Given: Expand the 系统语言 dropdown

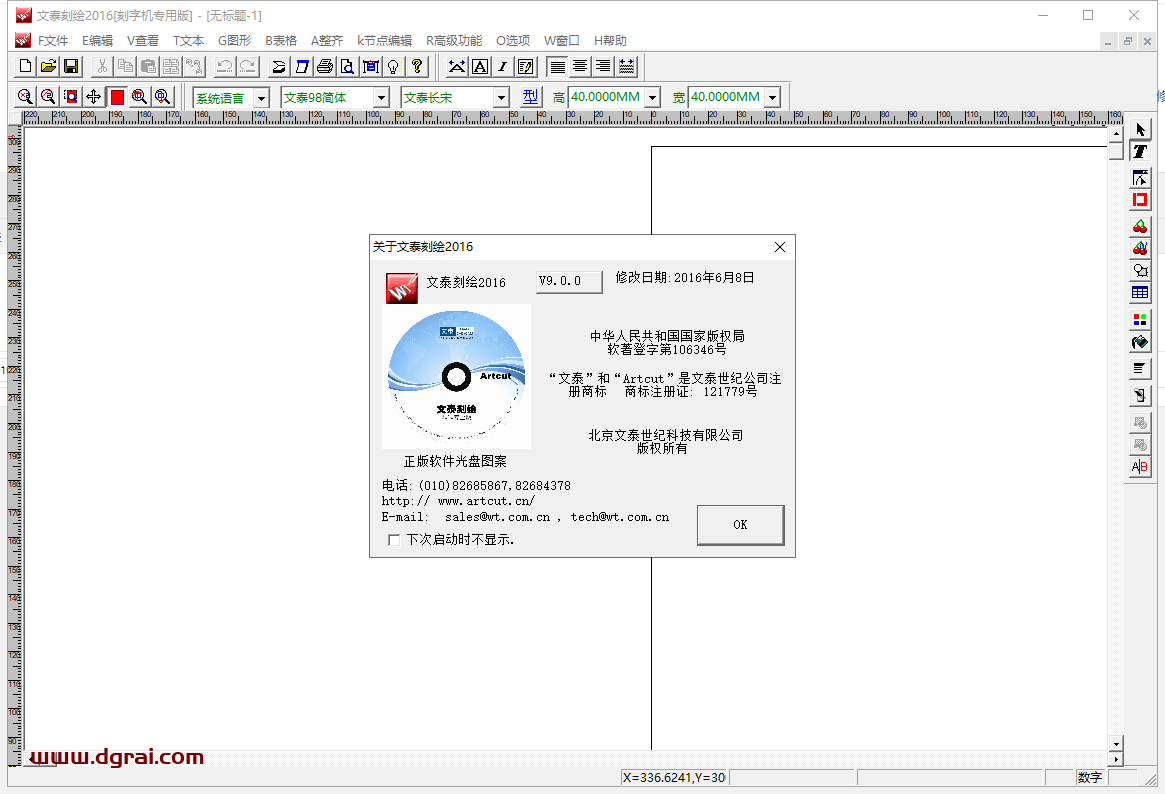Looking at the screenshot, I should 262,98.
